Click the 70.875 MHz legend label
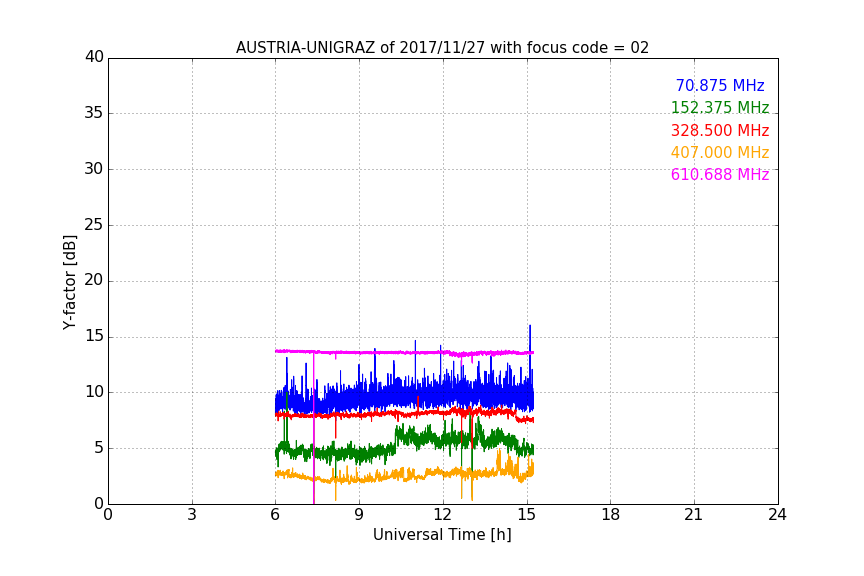864x576 pixels. coord(720,86)
